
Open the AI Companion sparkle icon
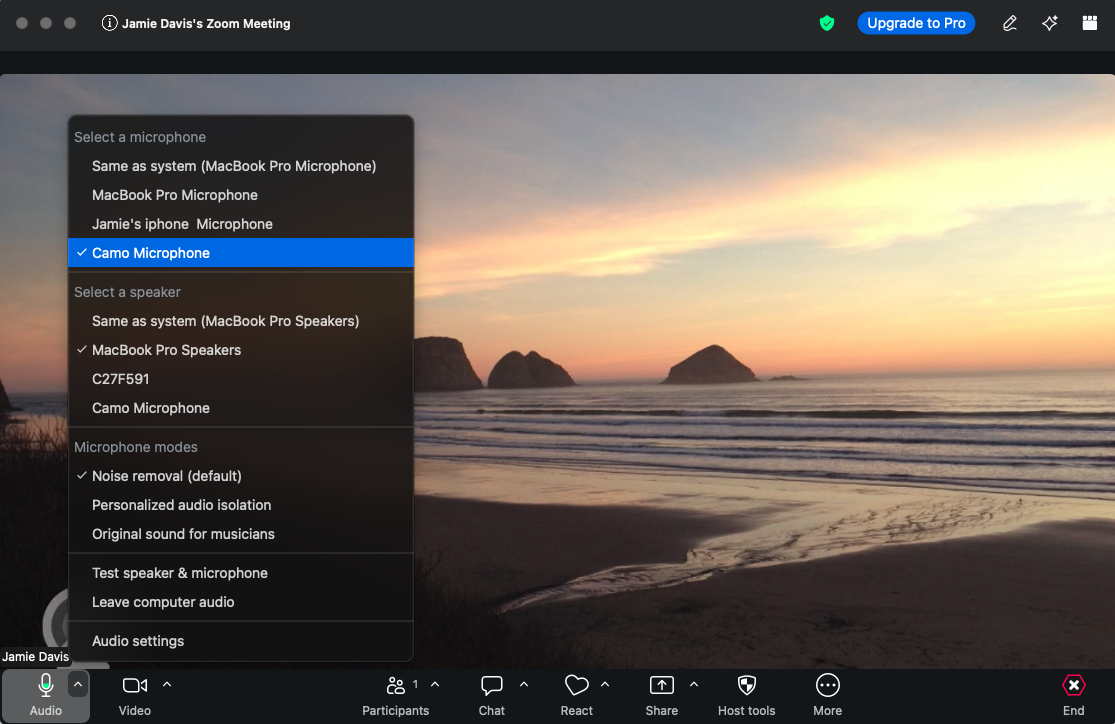tap(1049, 23)
